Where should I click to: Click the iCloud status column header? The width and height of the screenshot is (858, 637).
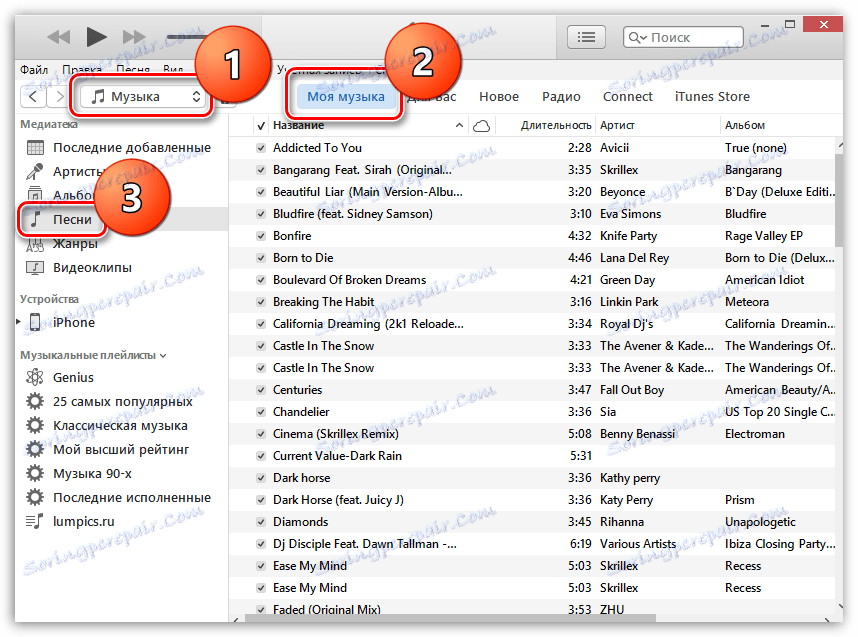481,126
